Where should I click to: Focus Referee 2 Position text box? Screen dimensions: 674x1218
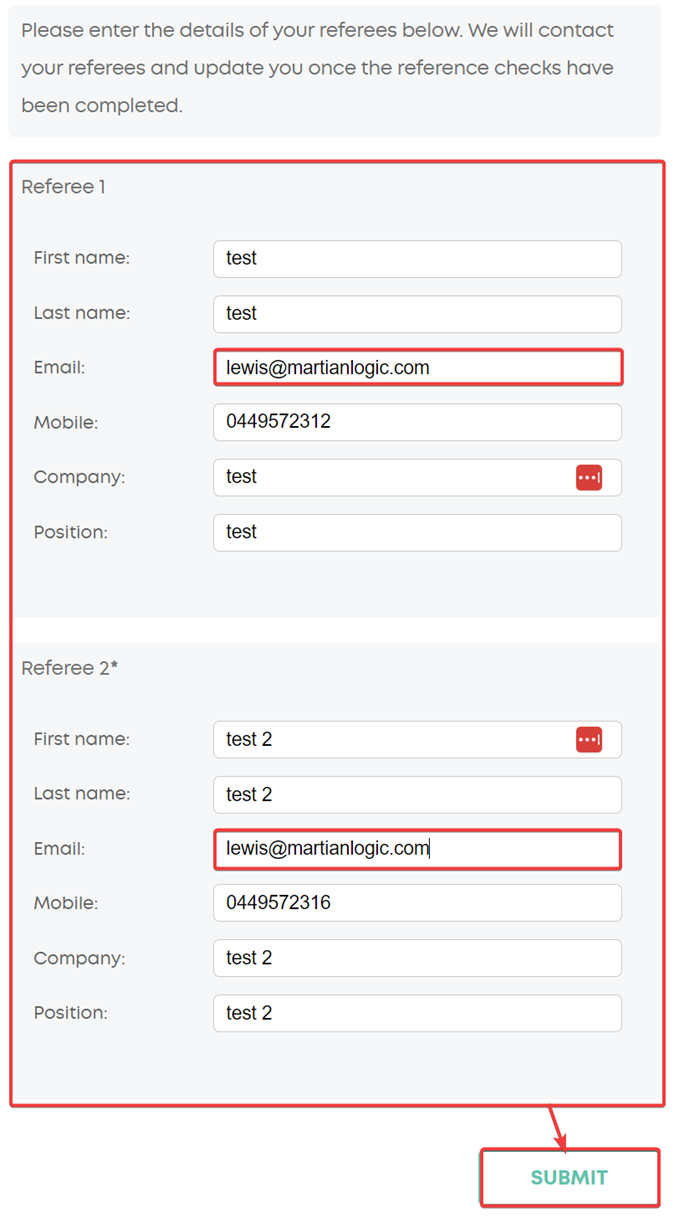[417, 1013]
